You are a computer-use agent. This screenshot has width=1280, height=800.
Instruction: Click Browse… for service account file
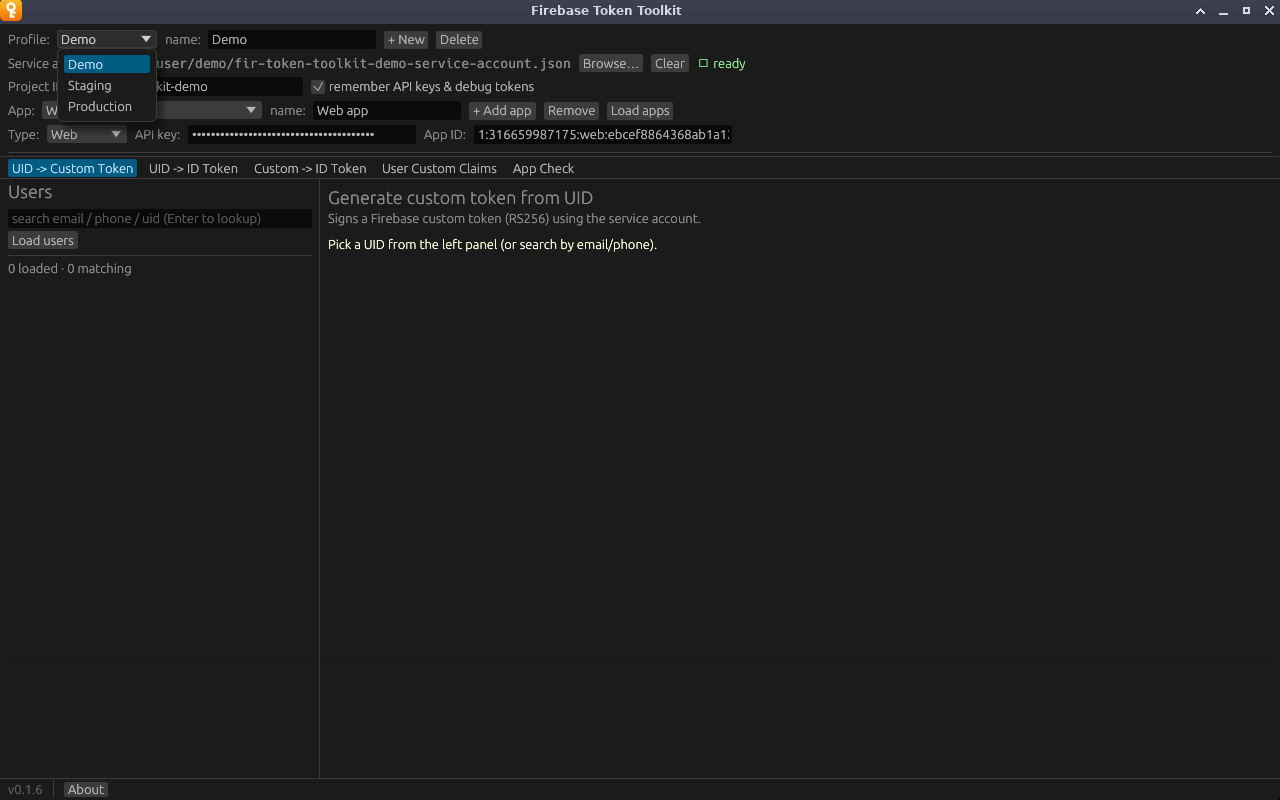coord(610,64)
